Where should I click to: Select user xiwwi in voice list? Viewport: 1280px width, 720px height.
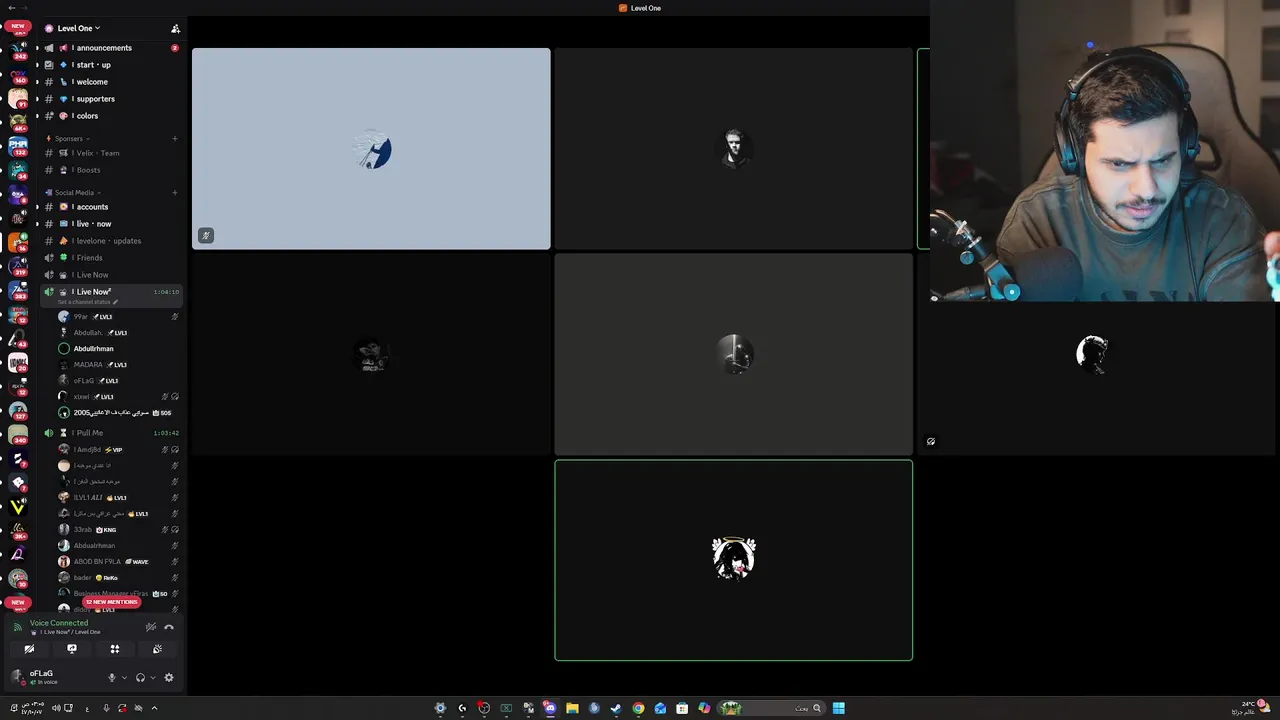[x=118, y=397]
